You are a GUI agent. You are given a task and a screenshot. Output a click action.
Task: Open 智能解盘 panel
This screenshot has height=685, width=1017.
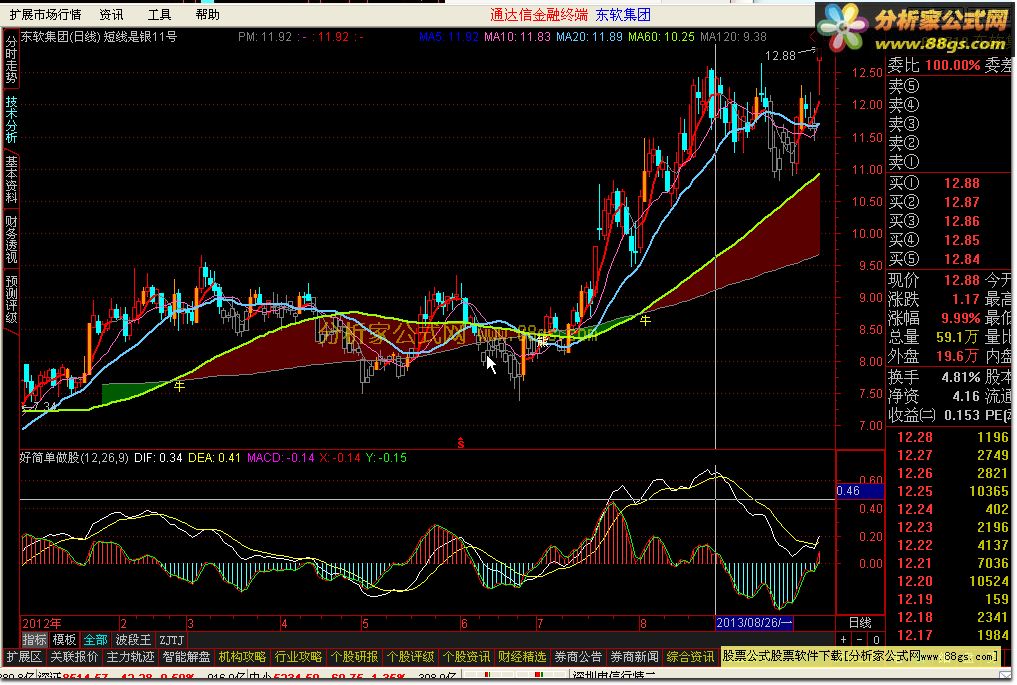[187, 656]
